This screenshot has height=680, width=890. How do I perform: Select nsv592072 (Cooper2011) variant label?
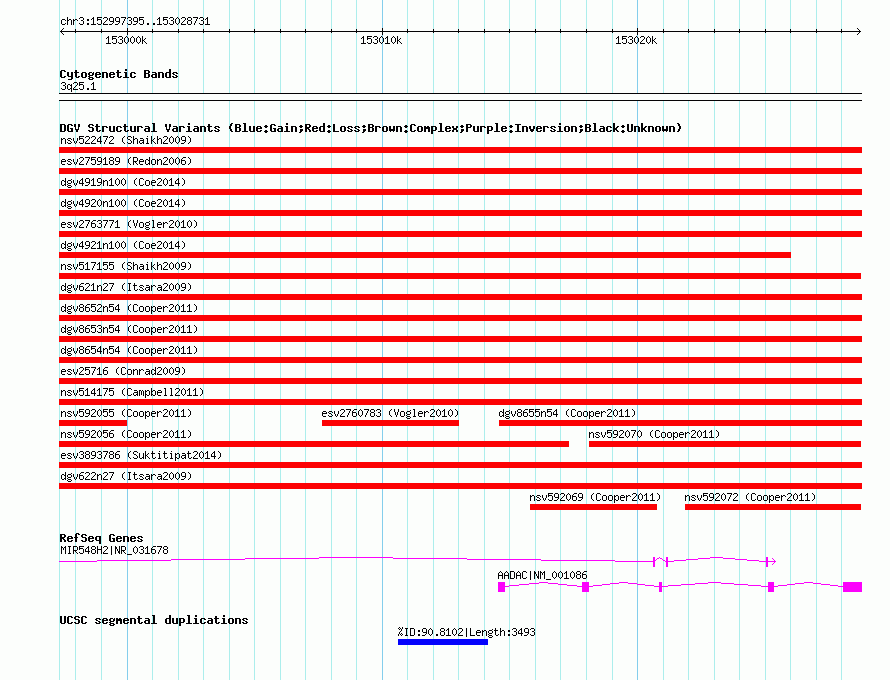coord(750,497)
